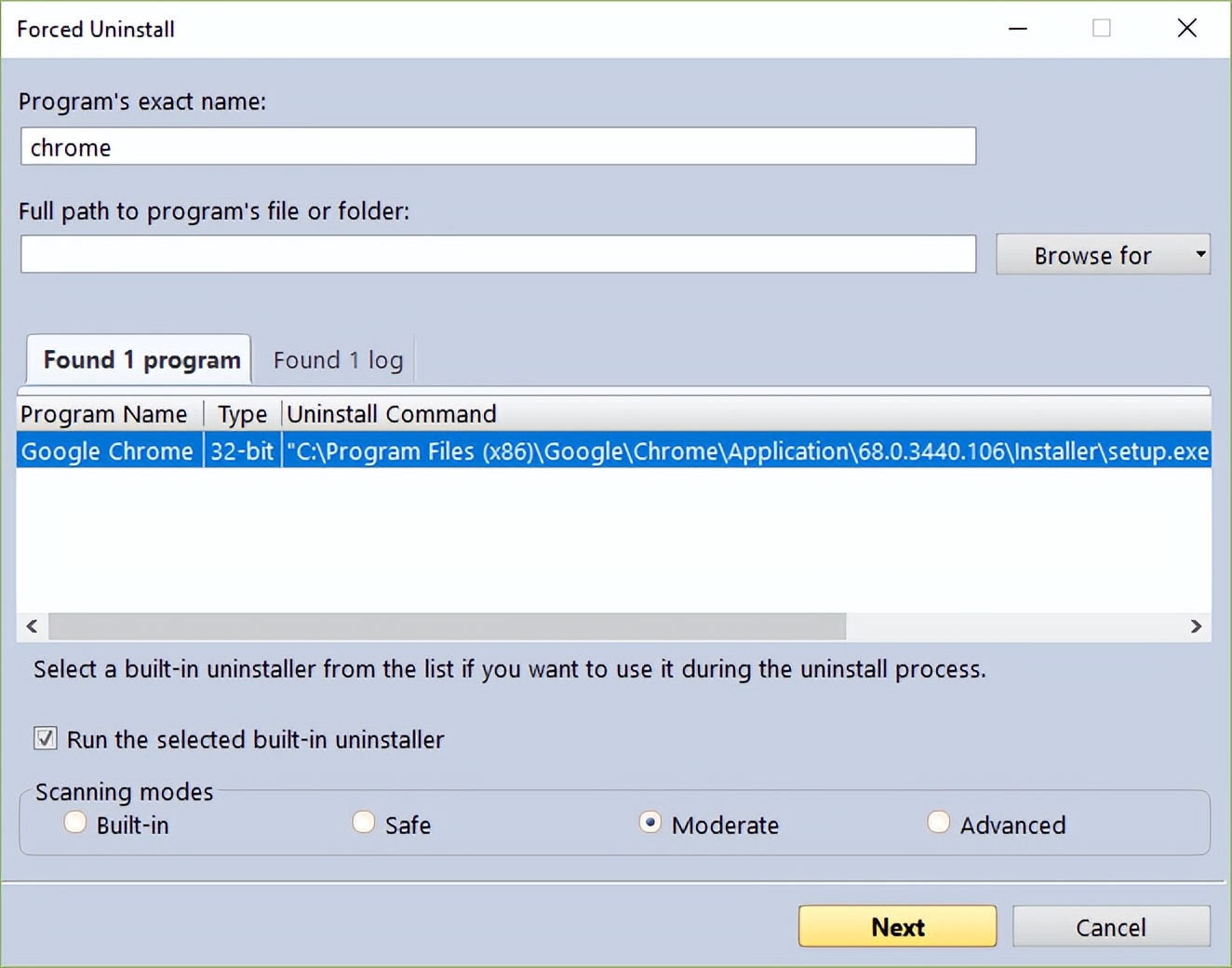This screenshot has height=968, width=1232.
Task: Choose the Advanced scanning mode
Action: (938, 823)
